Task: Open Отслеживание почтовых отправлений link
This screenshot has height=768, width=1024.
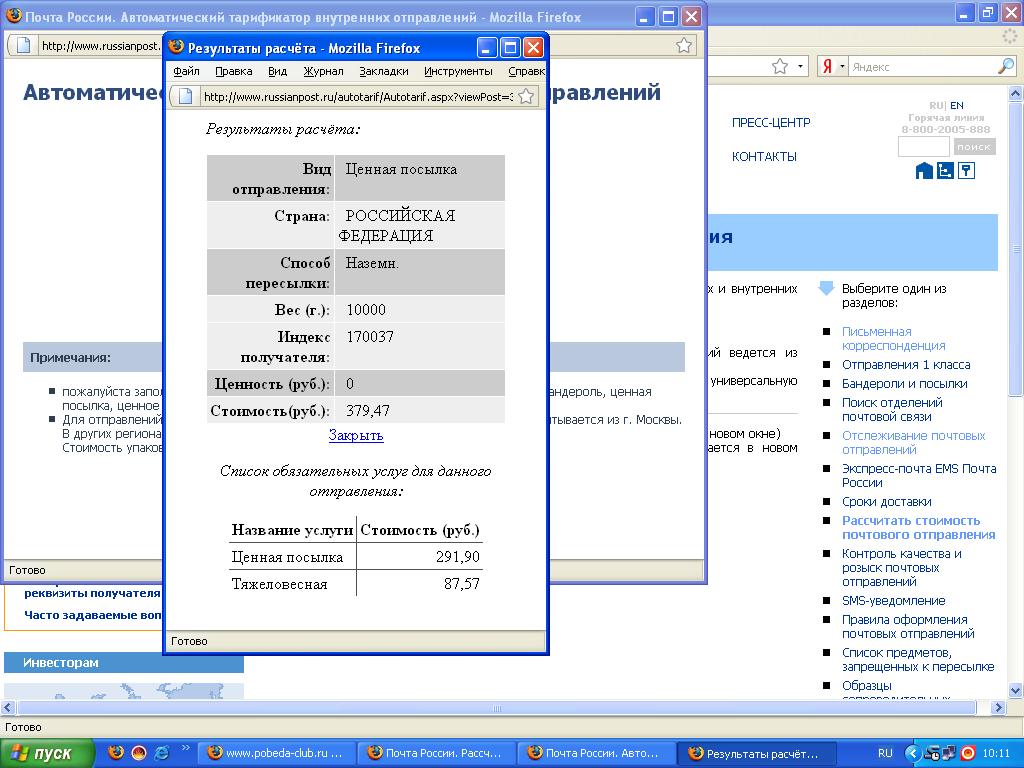Action: pyautogui.click(x=913, y=443)
